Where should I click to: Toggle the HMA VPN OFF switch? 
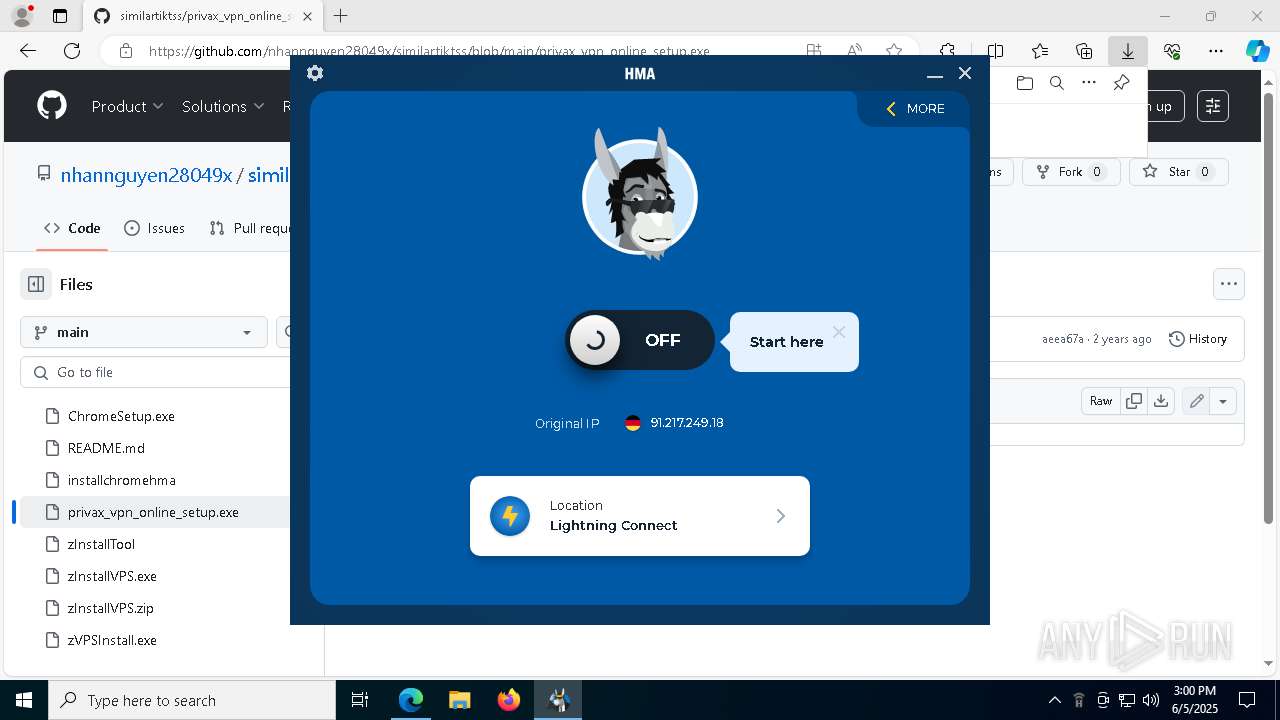(640, 340)
